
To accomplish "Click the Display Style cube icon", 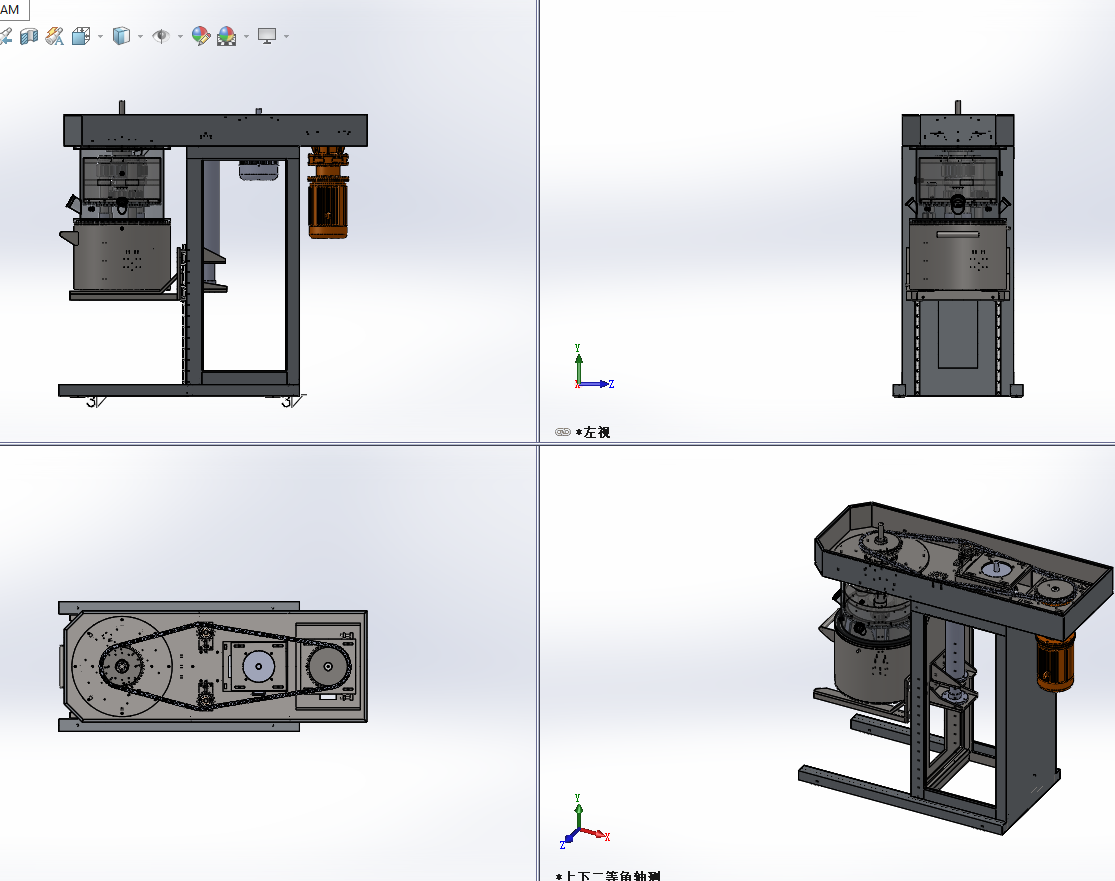I will coord(122,36).
